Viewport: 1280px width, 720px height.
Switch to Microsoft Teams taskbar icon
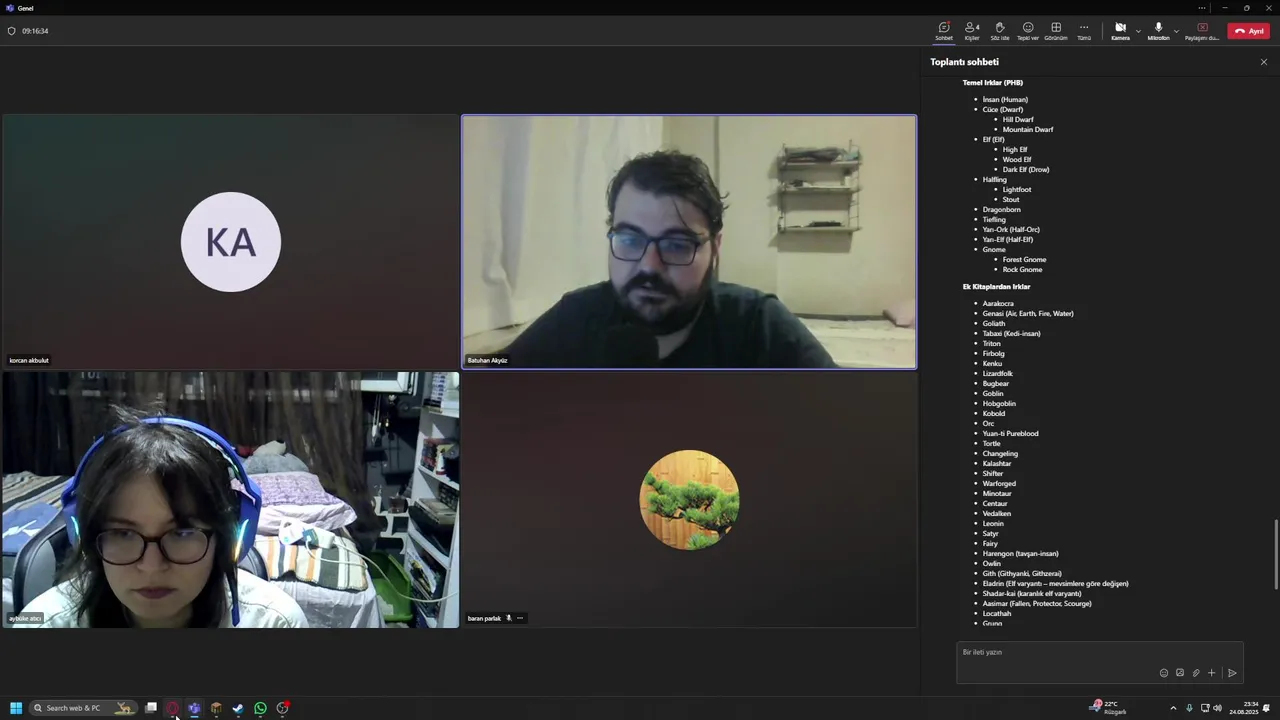(x=194, y=708)
